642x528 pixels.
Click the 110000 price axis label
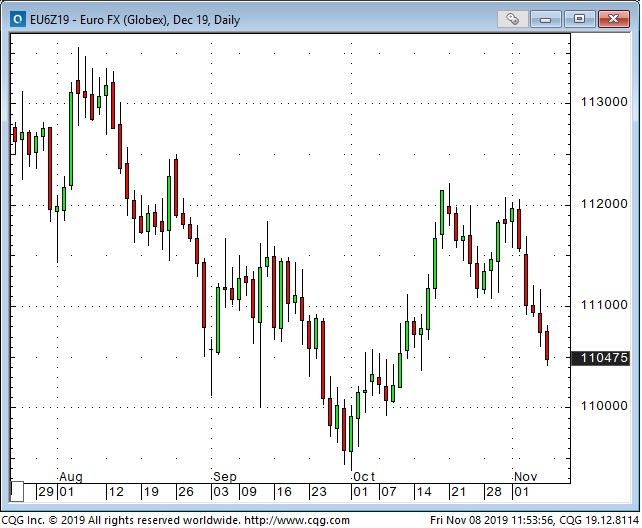604,406
